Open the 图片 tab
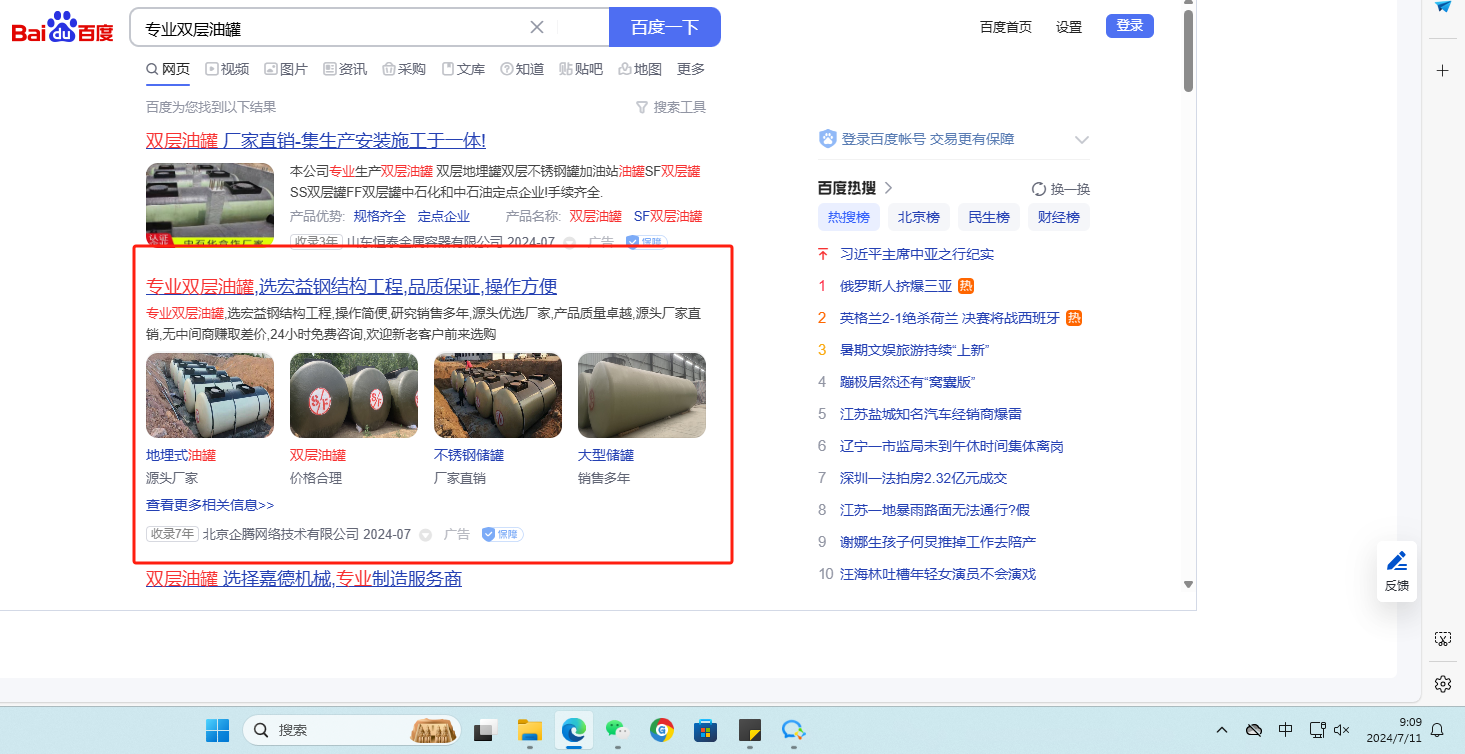 (286, 69)
